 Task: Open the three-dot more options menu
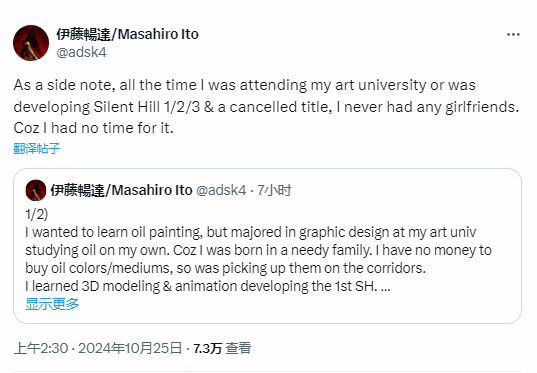tap(513, 35)
